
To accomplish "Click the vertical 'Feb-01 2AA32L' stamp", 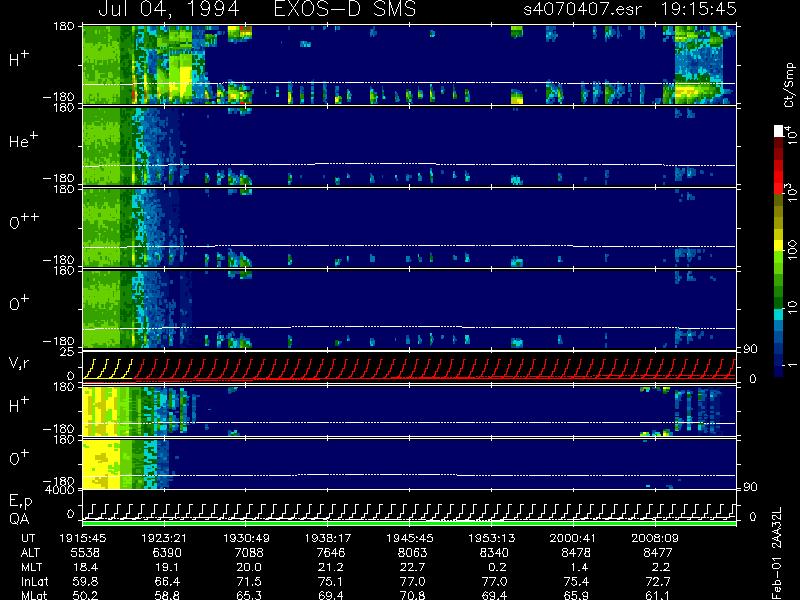I will tap(777, 553).
